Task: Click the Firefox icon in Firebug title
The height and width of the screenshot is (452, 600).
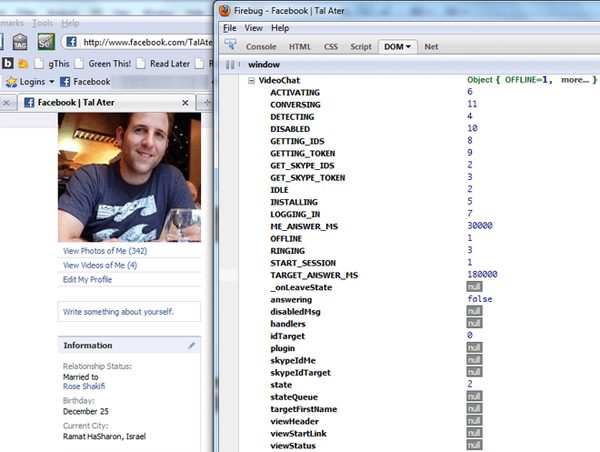Action: [x=223, y=10]
